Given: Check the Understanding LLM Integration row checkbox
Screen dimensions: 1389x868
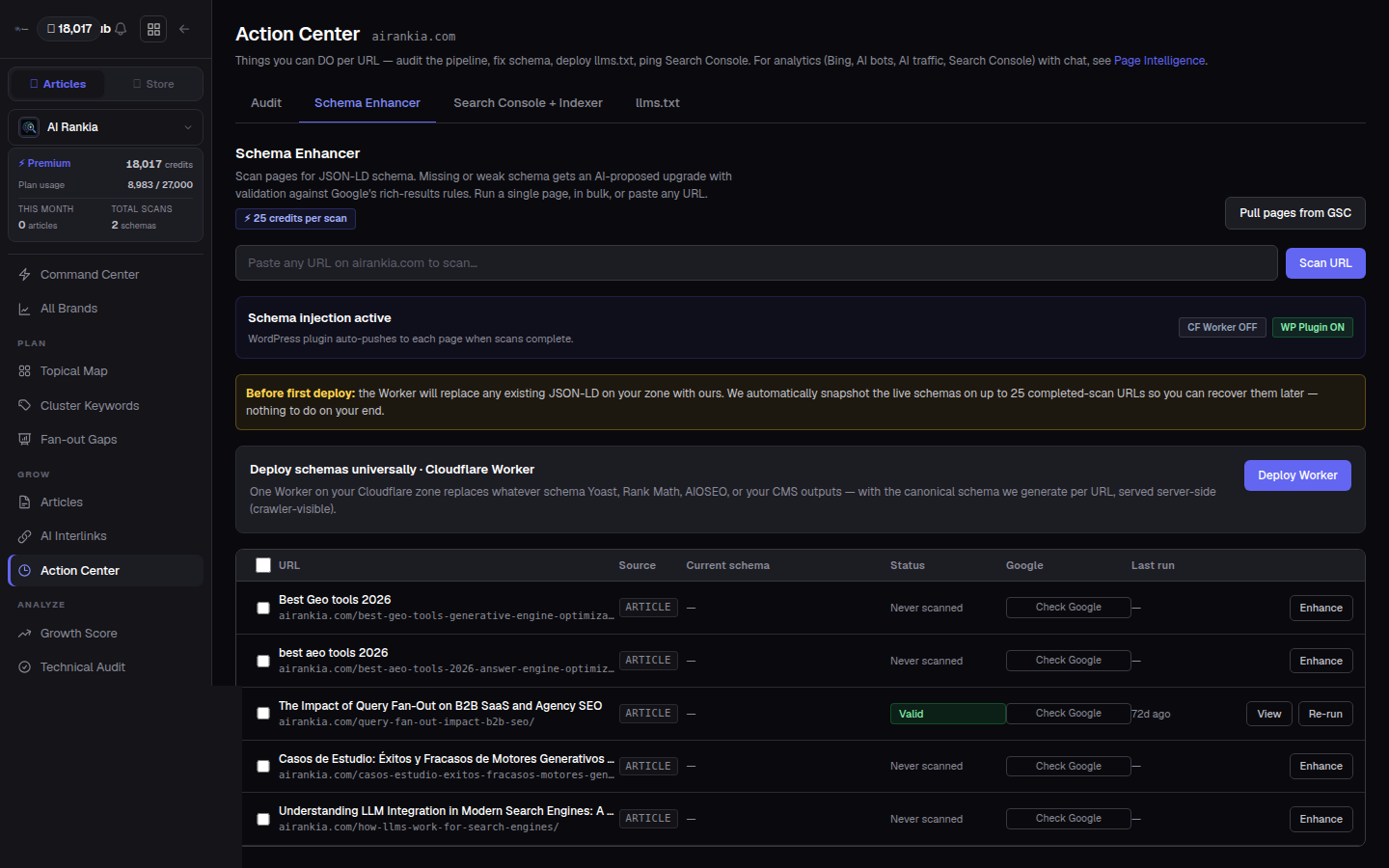Looking at the screenshot, I should pos(263,820).
